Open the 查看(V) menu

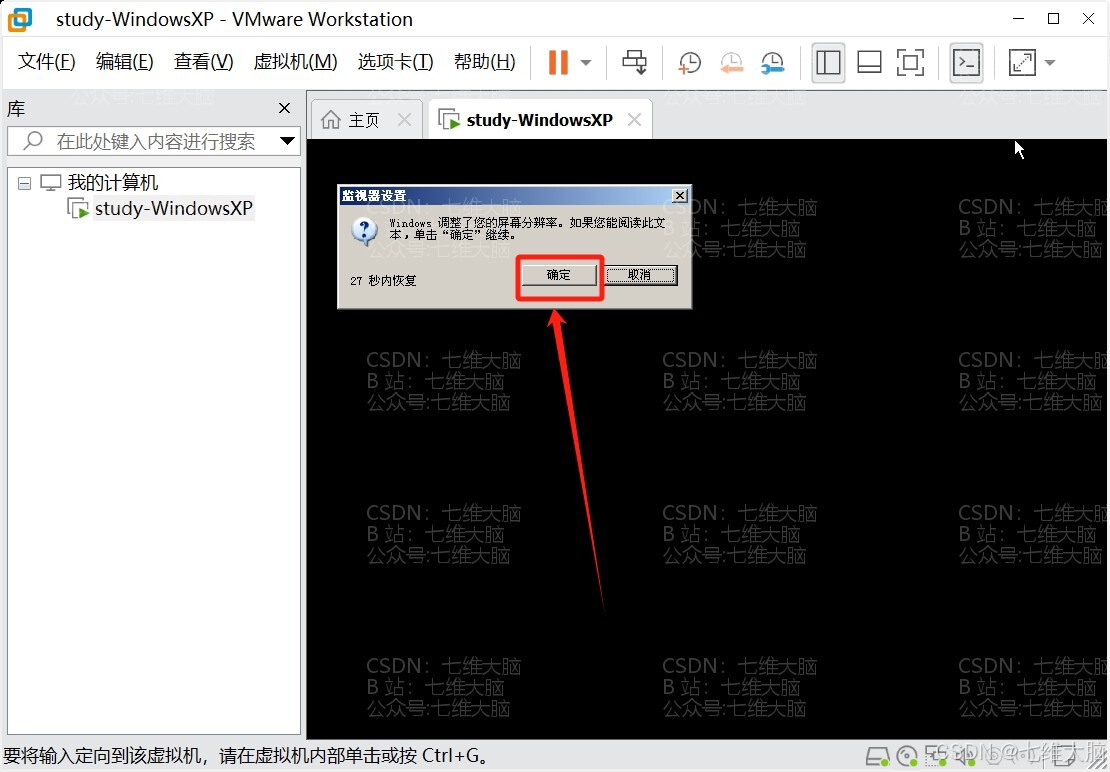click(203, 62)
